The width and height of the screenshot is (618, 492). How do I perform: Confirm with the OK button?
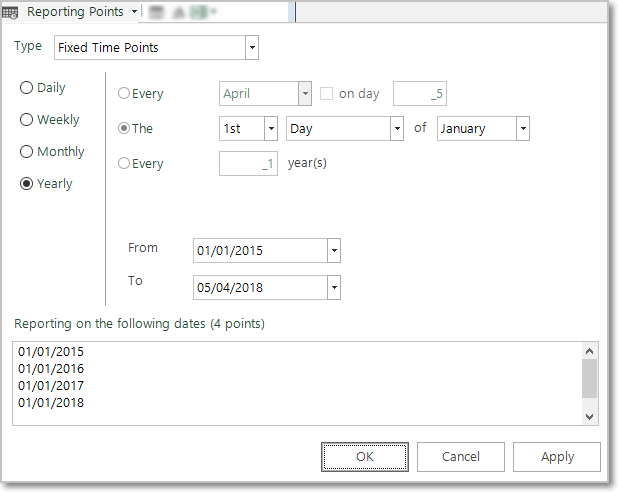pyautogui.click(x=365, y=457)
